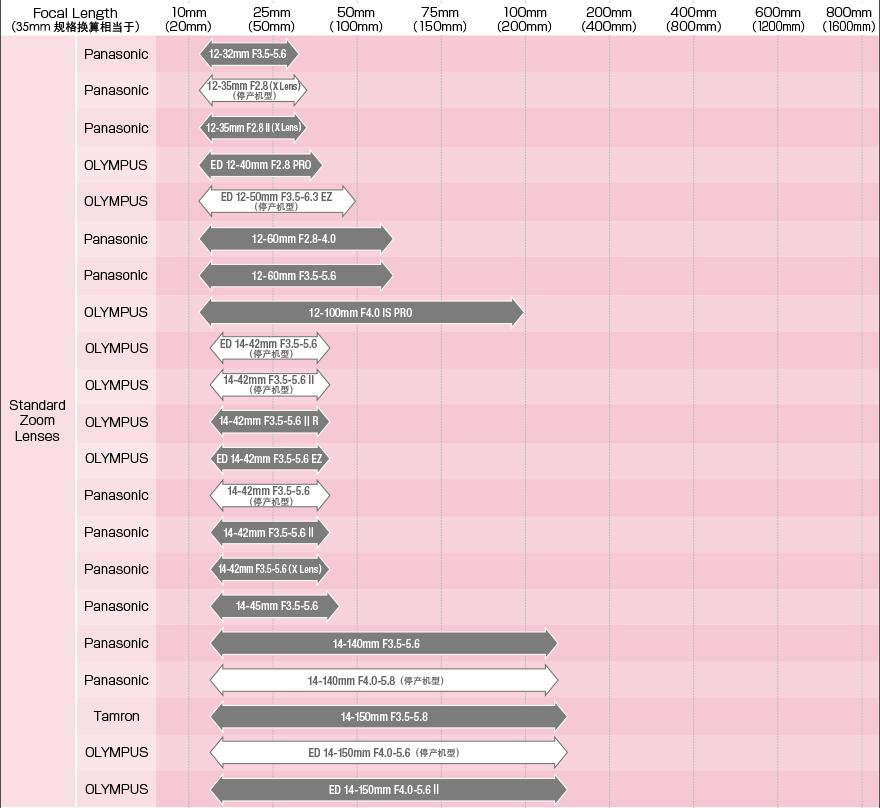
Task: Click the 14-42mm F3.5-5.6 (X Lens) bar
Action: coord(270,569)
